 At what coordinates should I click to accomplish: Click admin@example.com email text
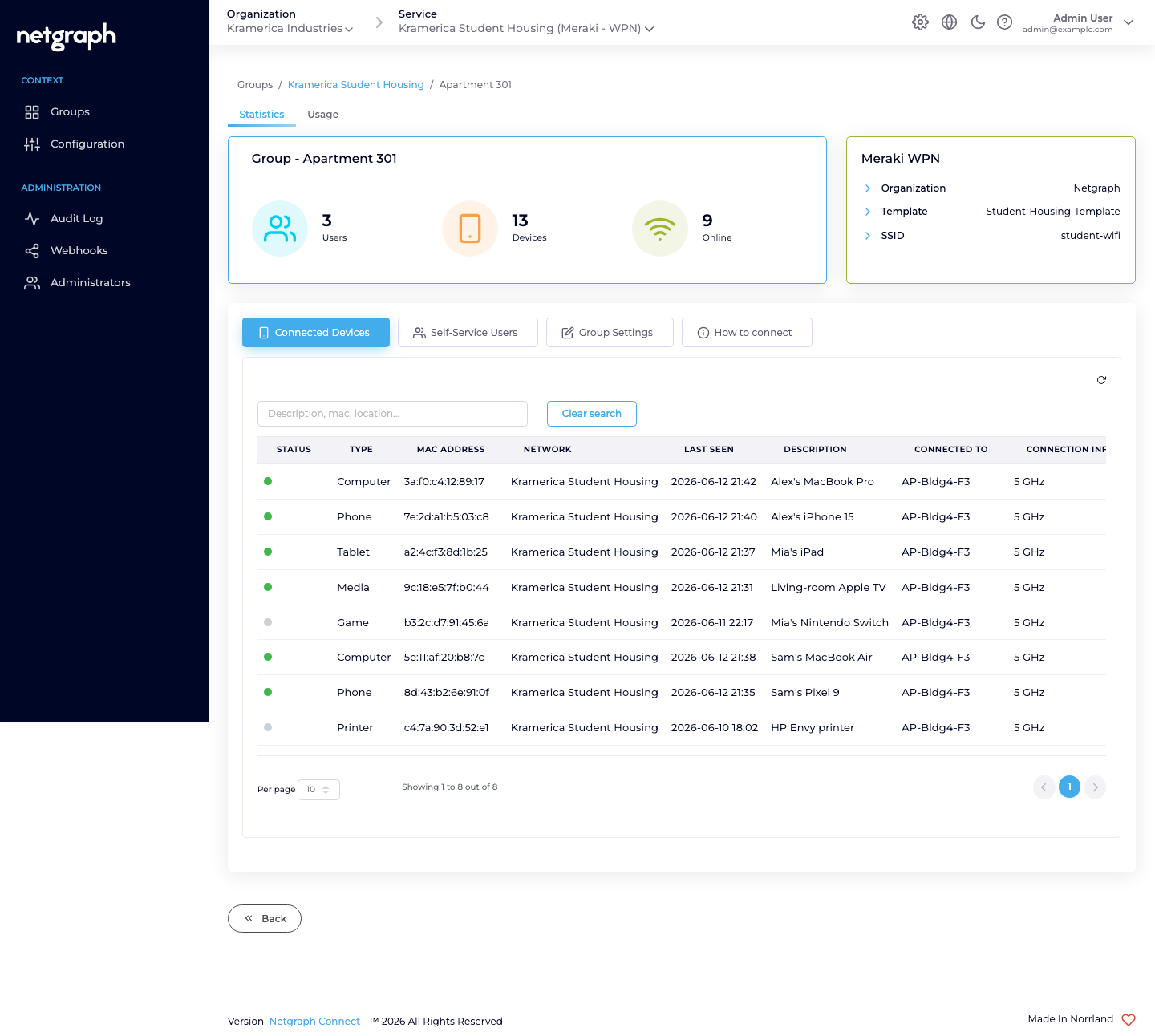tap(1068, 30)
